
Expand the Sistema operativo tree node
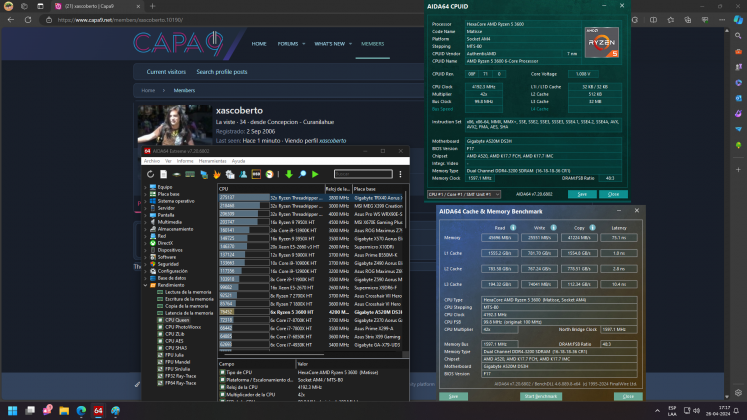click(146, 201)
